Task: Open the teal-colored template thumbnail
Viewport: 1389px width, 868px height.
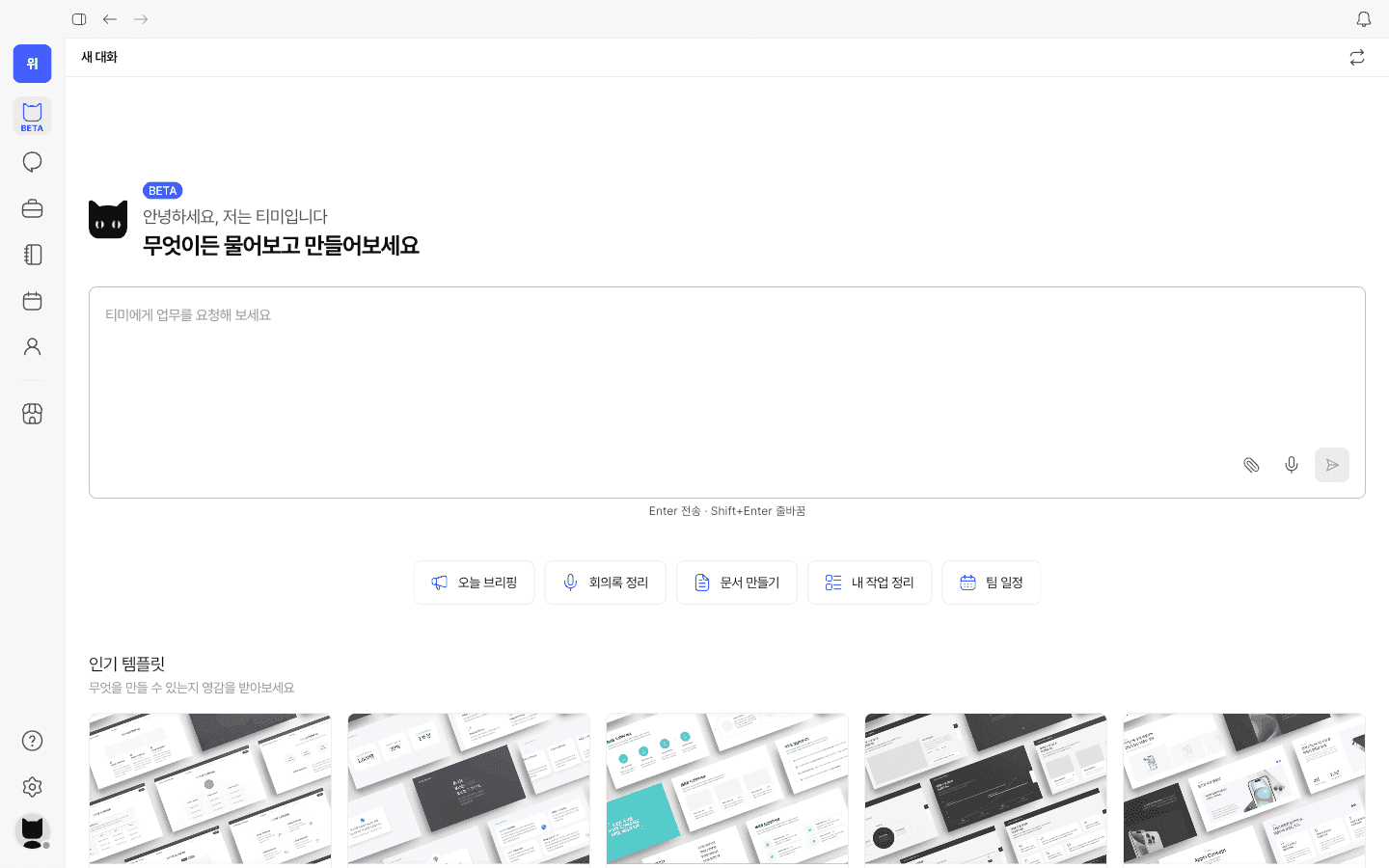Action: pos(727,789)
